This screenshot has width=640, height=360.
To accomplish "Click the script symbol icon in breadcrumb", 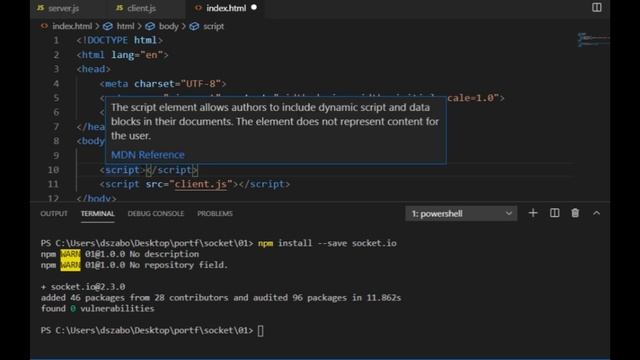I will click(194, 26).
